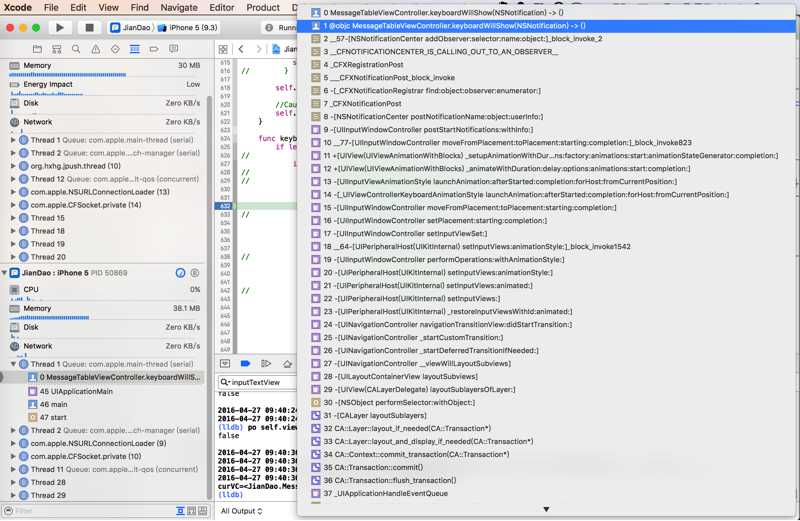This screenshot has height=521, width=800.
Task: Select frame 47 start in navigator
Action: click(102, 417)
